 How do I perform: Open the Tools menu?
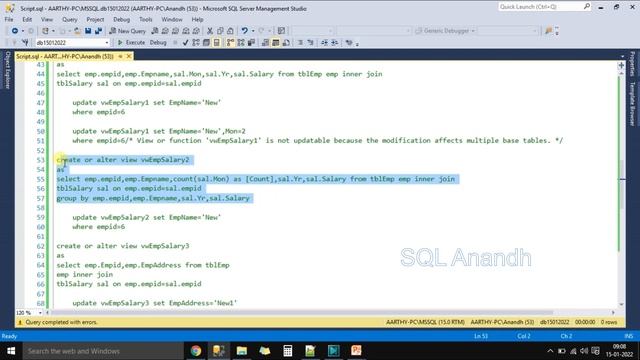point(145,19)
